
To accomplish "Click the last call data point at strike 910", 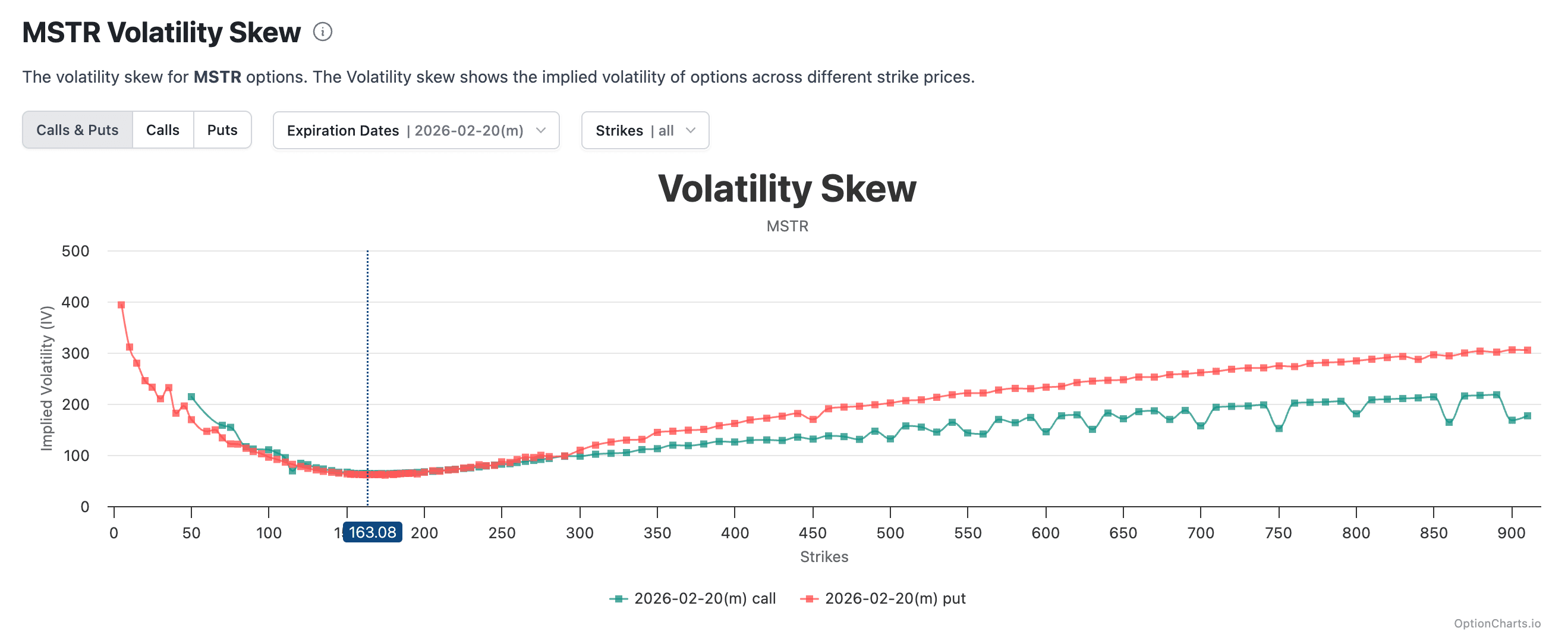I will point(1527,416).
